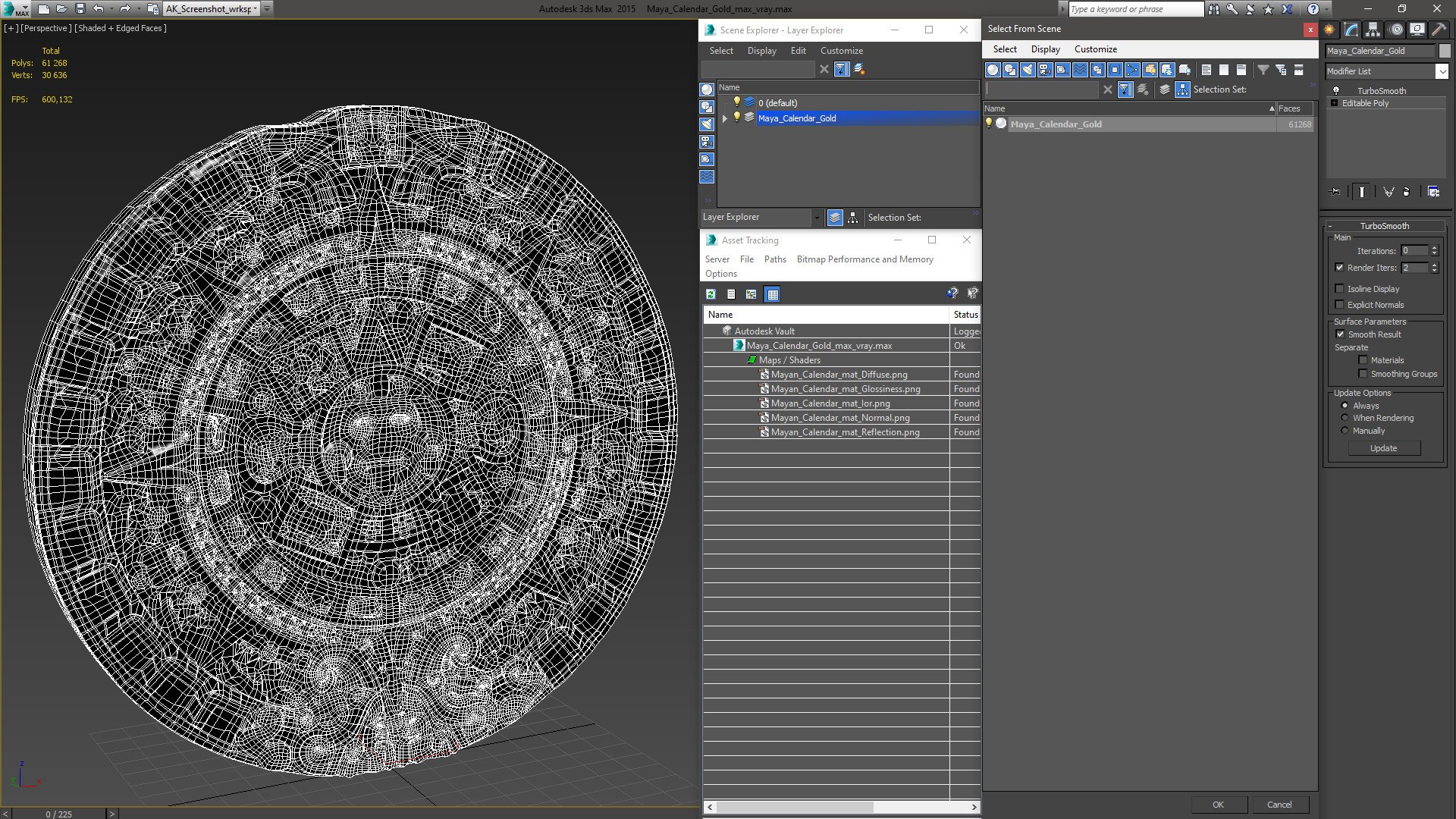Increase Render Iters spinner value
Image resolution: width=1456 pixels, height=819 pixels.
[x=1434, y=265]
